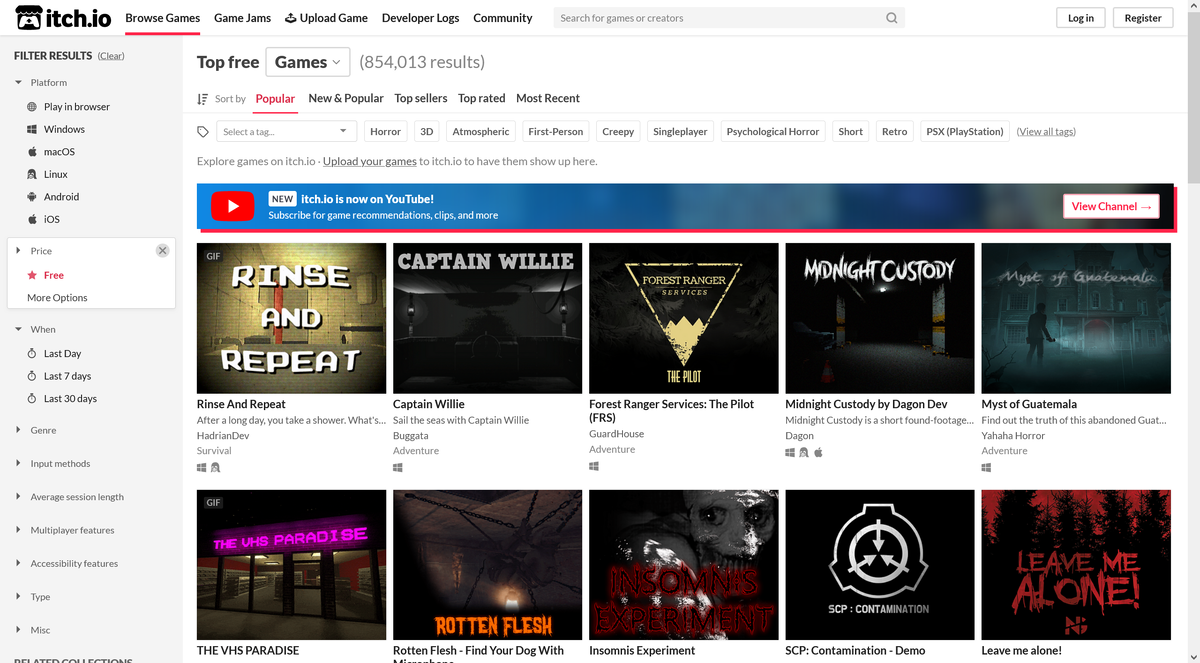Select the PSX (PlayStation) tag
This screenshot has height=663, width=1200.
click(964, 132)
